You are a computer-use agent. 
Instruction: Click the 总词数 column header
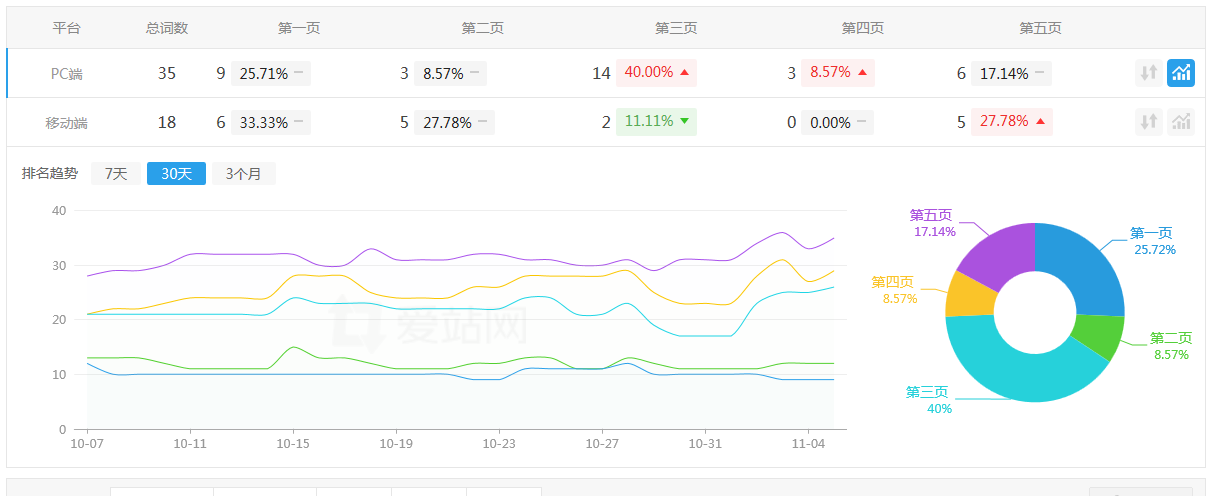tap(167, 28)
